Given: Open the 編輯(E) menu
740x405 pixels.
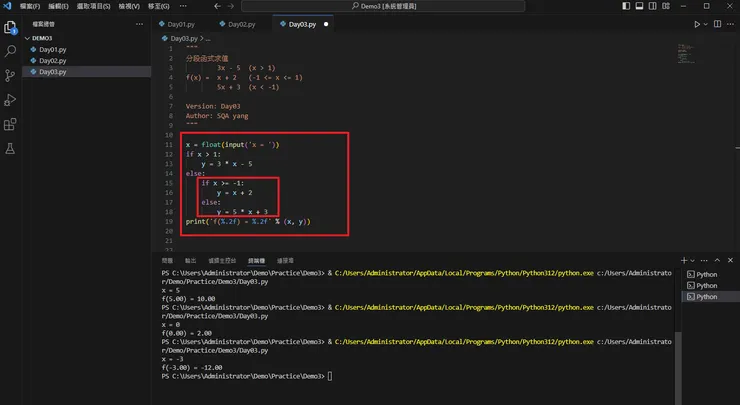Looking at the screenshot, I should [x=58, y=6].
